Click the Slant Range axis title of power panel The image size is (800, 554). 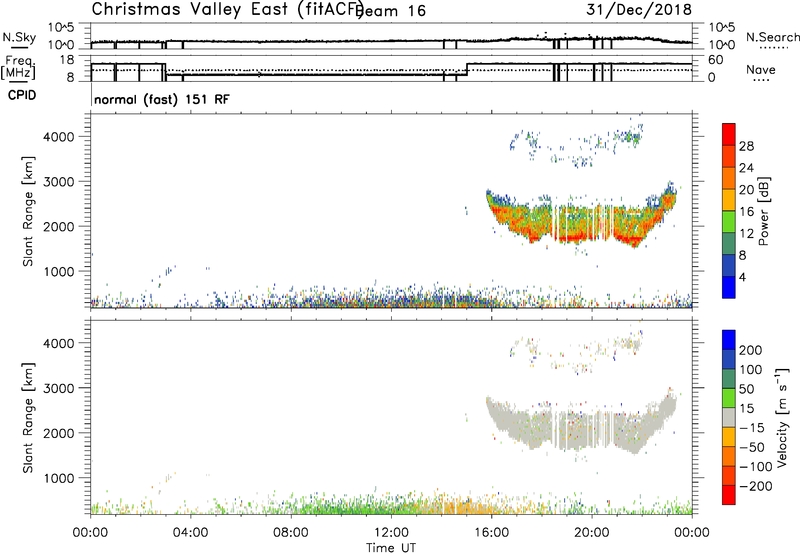click(28, 211)
